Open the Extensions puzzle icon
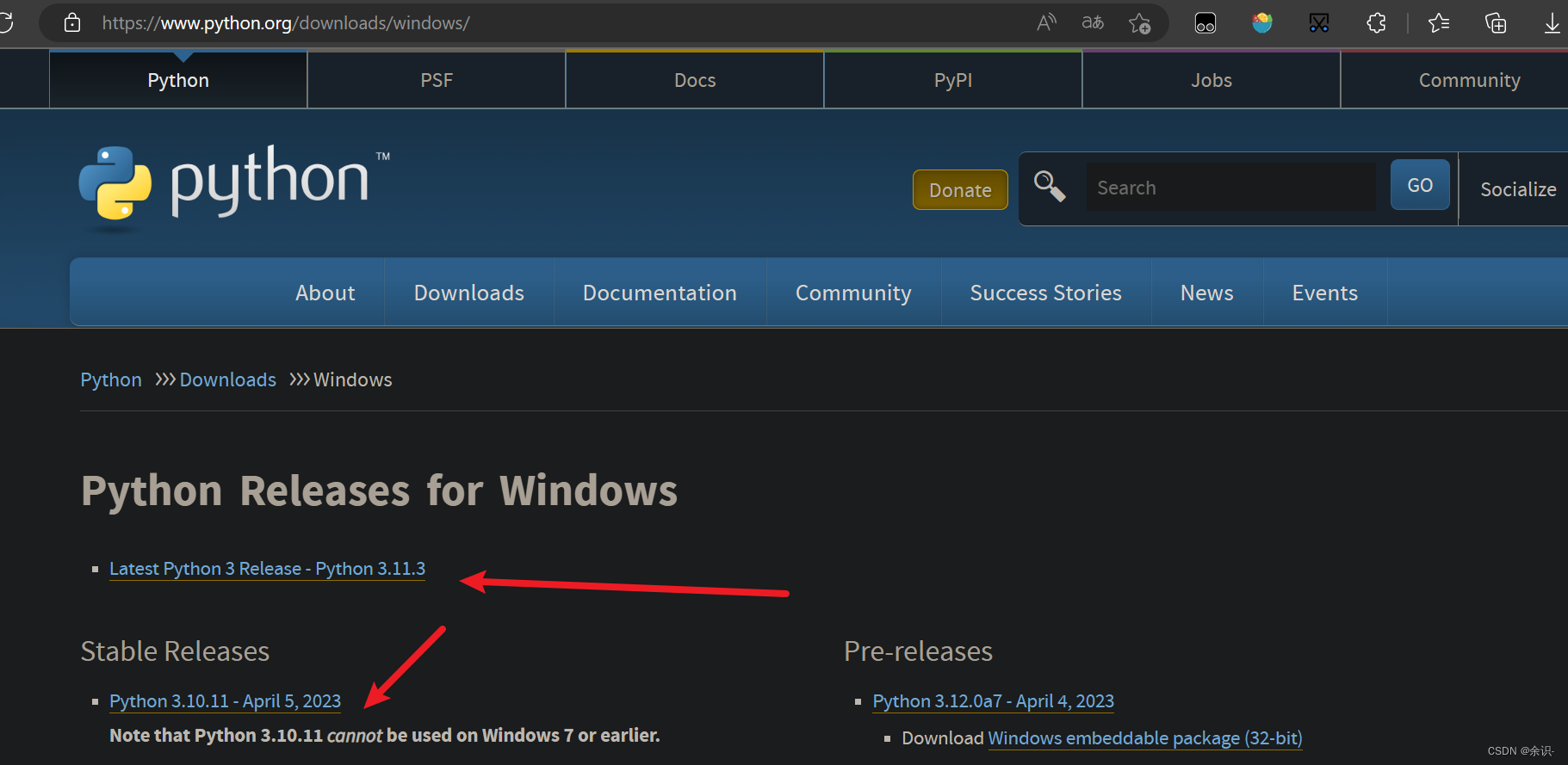Image resolution: width=1568 pixels, height=765 pixels. tap(1376, 22)
